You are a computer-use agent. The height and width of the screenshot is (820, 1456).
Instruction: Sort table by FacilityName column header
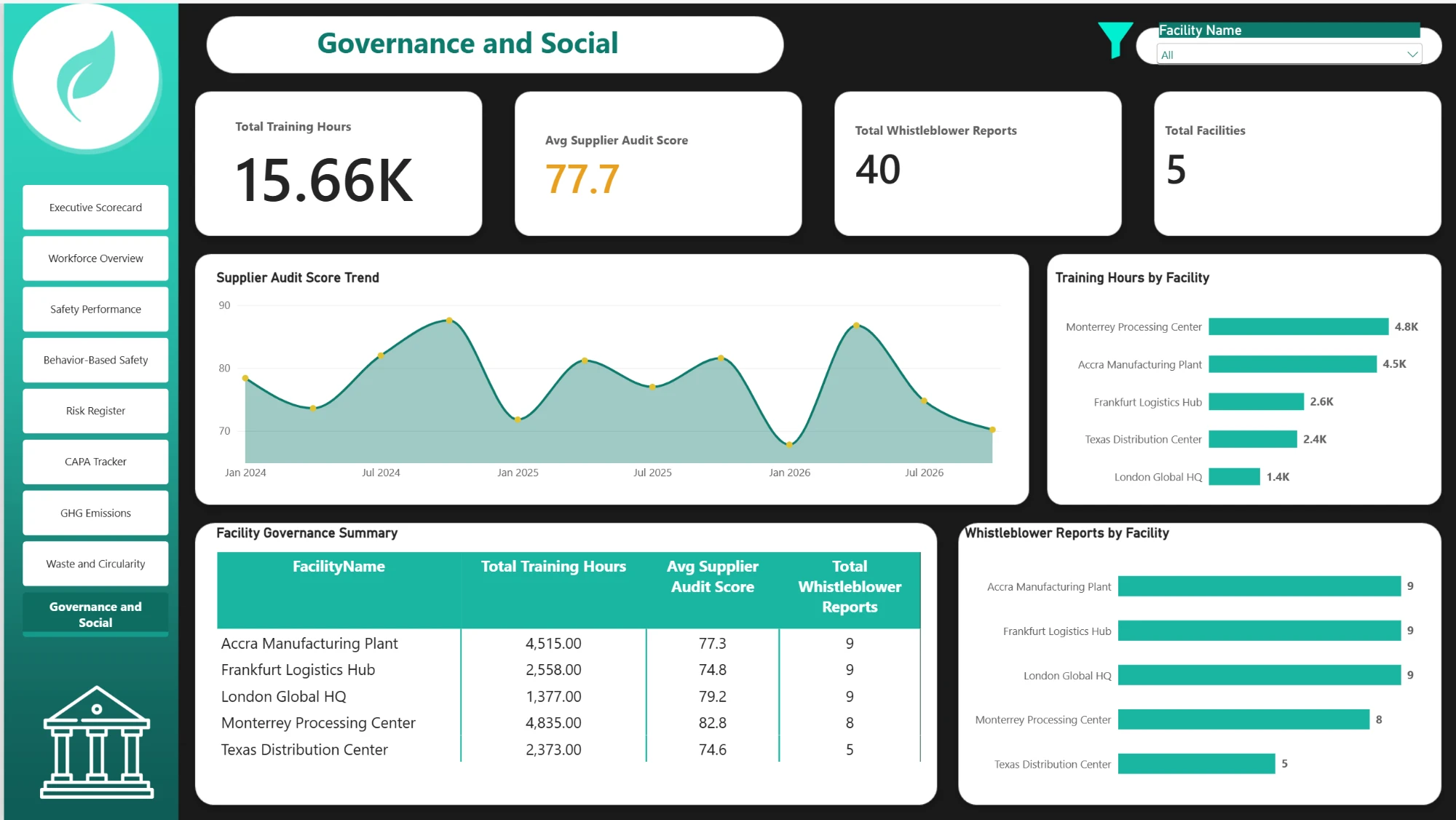(x=339, y=567)
